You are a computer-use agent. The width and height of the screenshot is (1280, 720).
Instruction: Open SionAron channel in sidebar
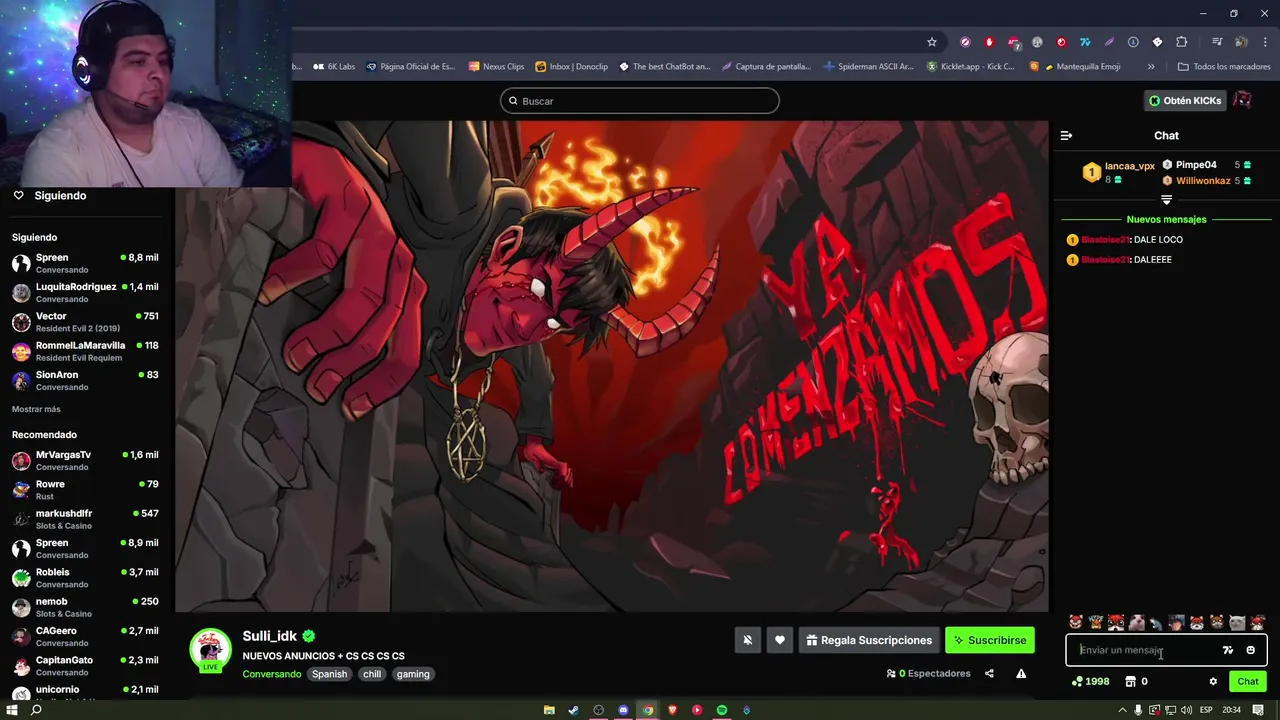(85, 380)
